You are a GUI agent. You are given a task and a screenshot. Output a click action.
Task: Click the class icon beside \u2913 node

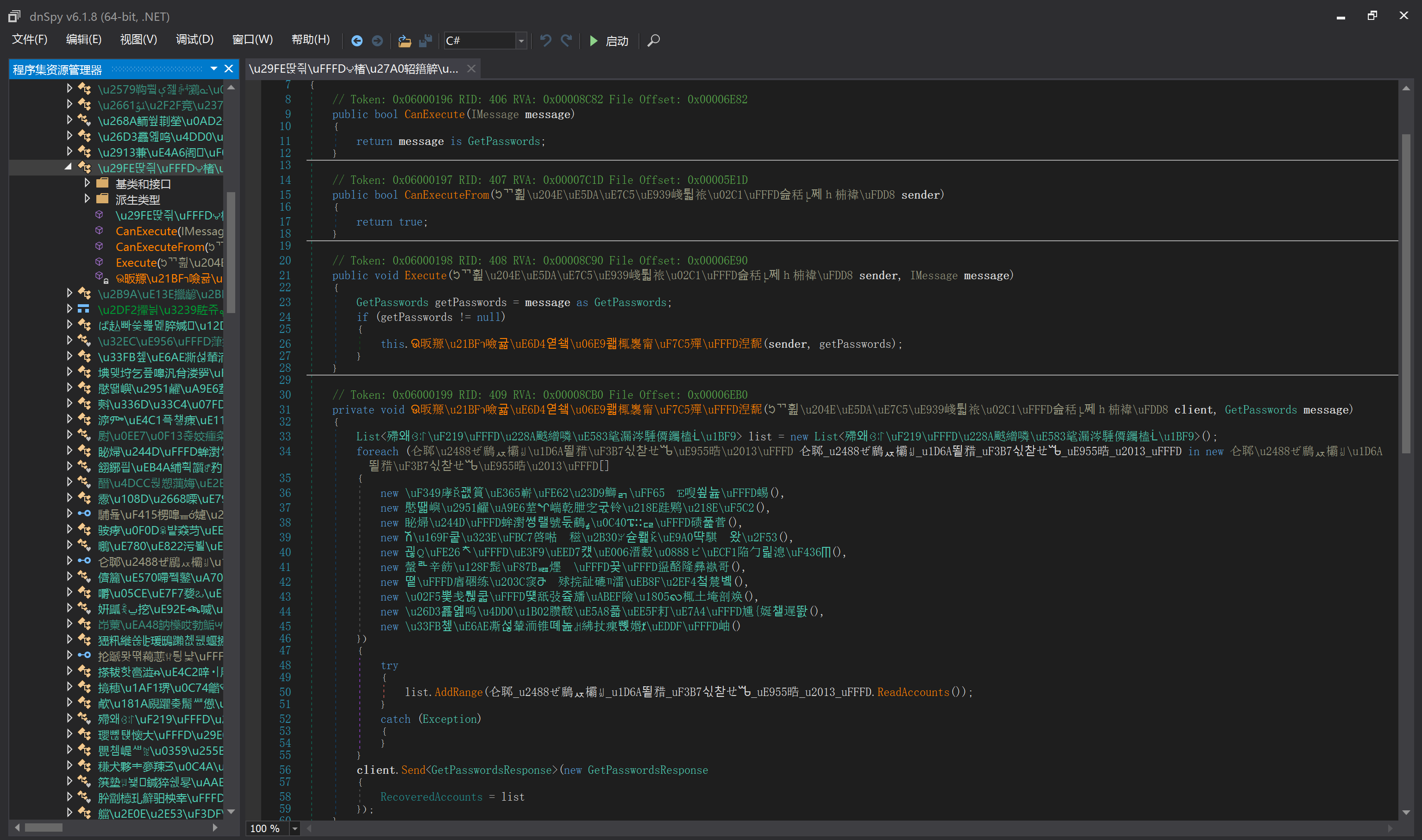pos(84,152)
